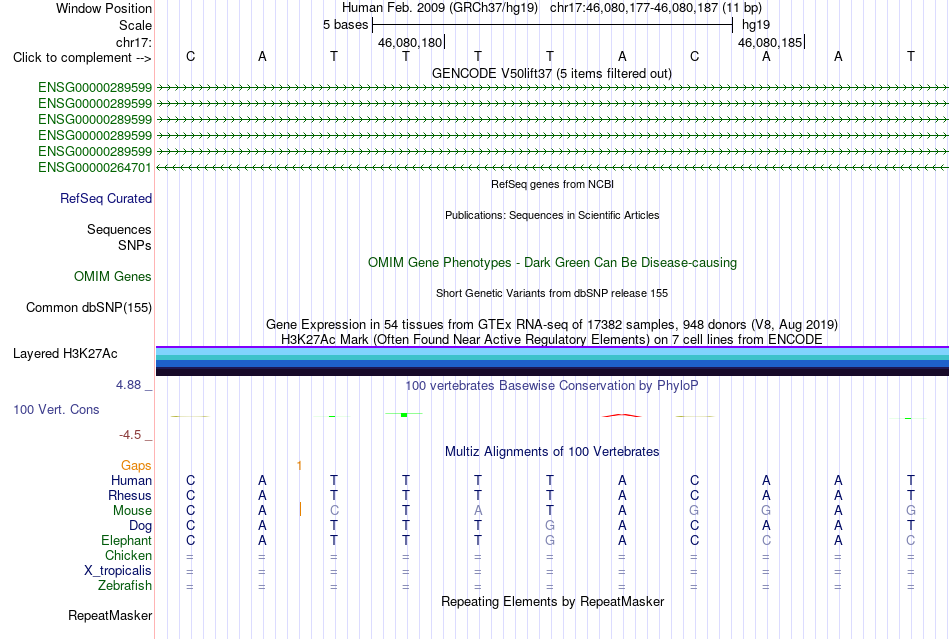Click the orange insertion bar in Mouse row

point(301,509)
